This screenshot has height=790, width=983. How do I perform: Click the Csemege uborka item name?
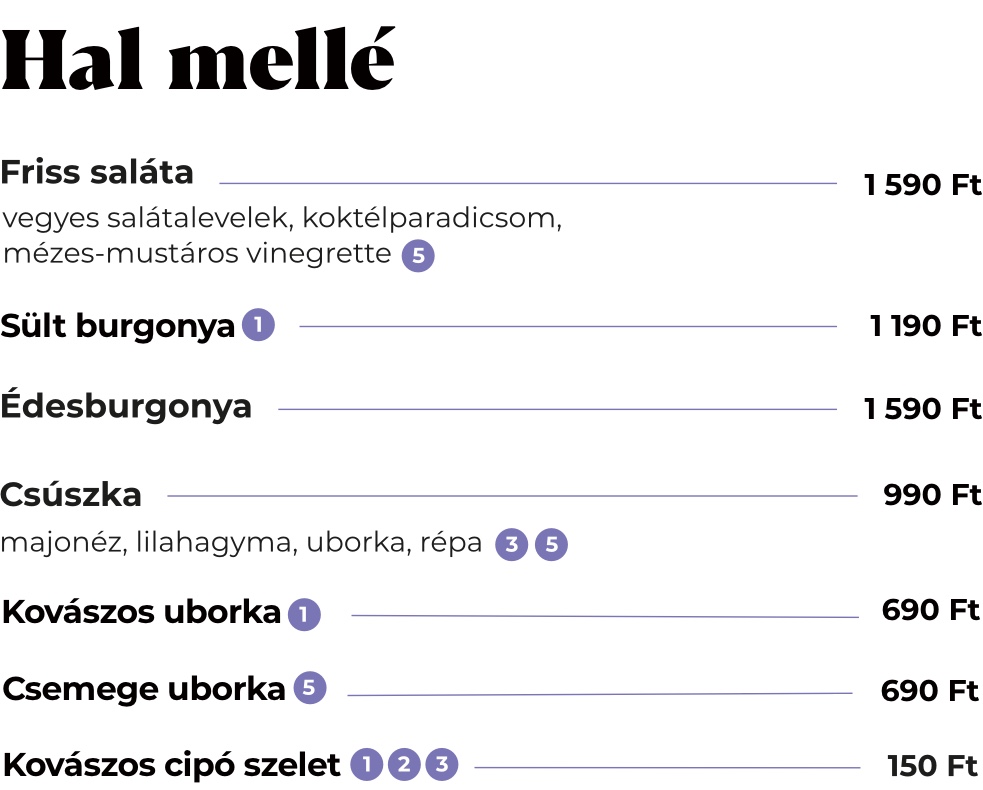point(144,689)
